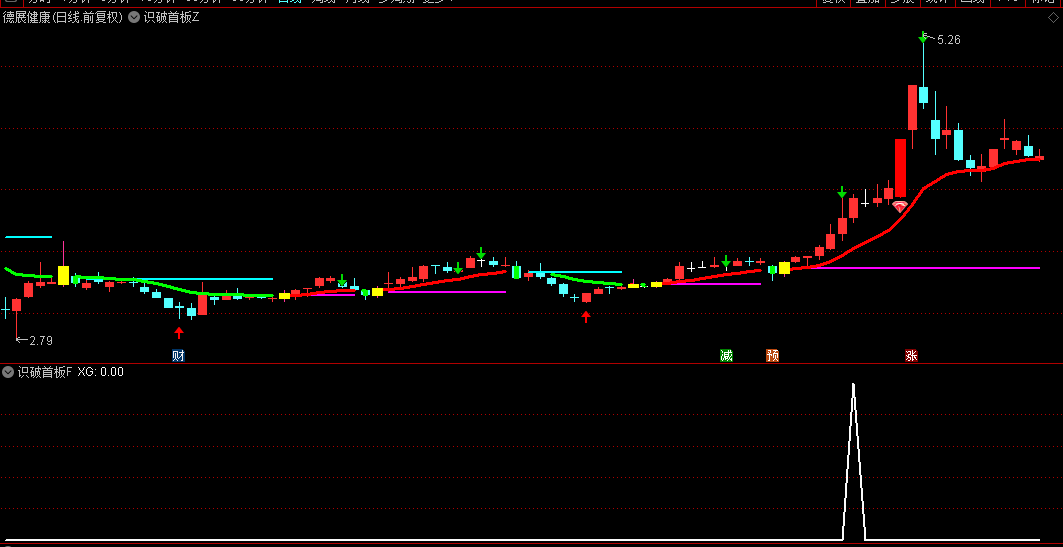Click the 识破首板Z indicator name
1063x547 pixels.
172,18
